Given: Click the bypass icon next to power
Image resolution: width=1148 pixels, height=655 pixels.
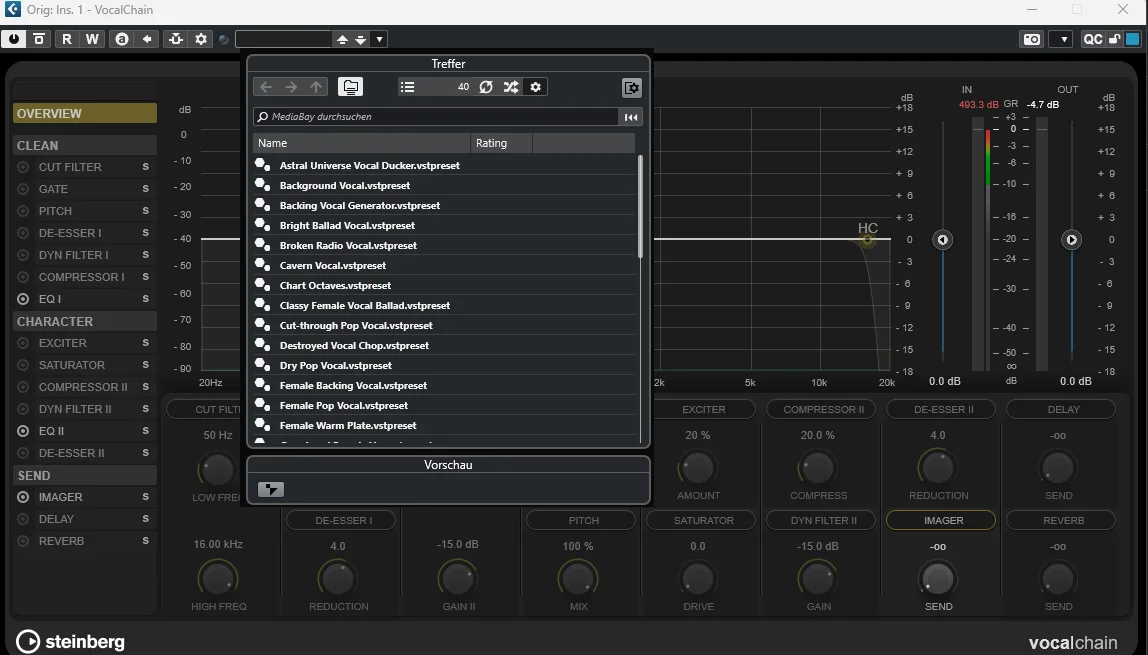Looking at the screenshot, I should pos(40,39).
